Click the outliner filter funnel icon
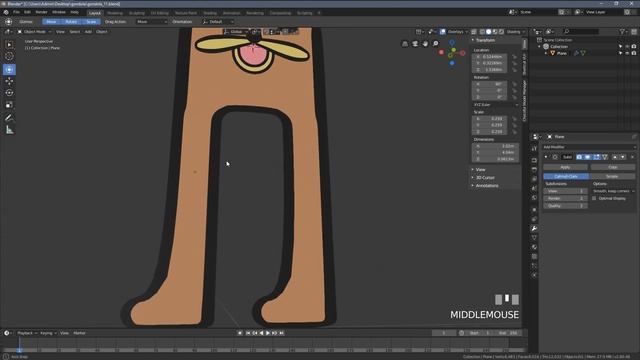The width and height of the screenshot is (640, 360). (x=622, y=31)
